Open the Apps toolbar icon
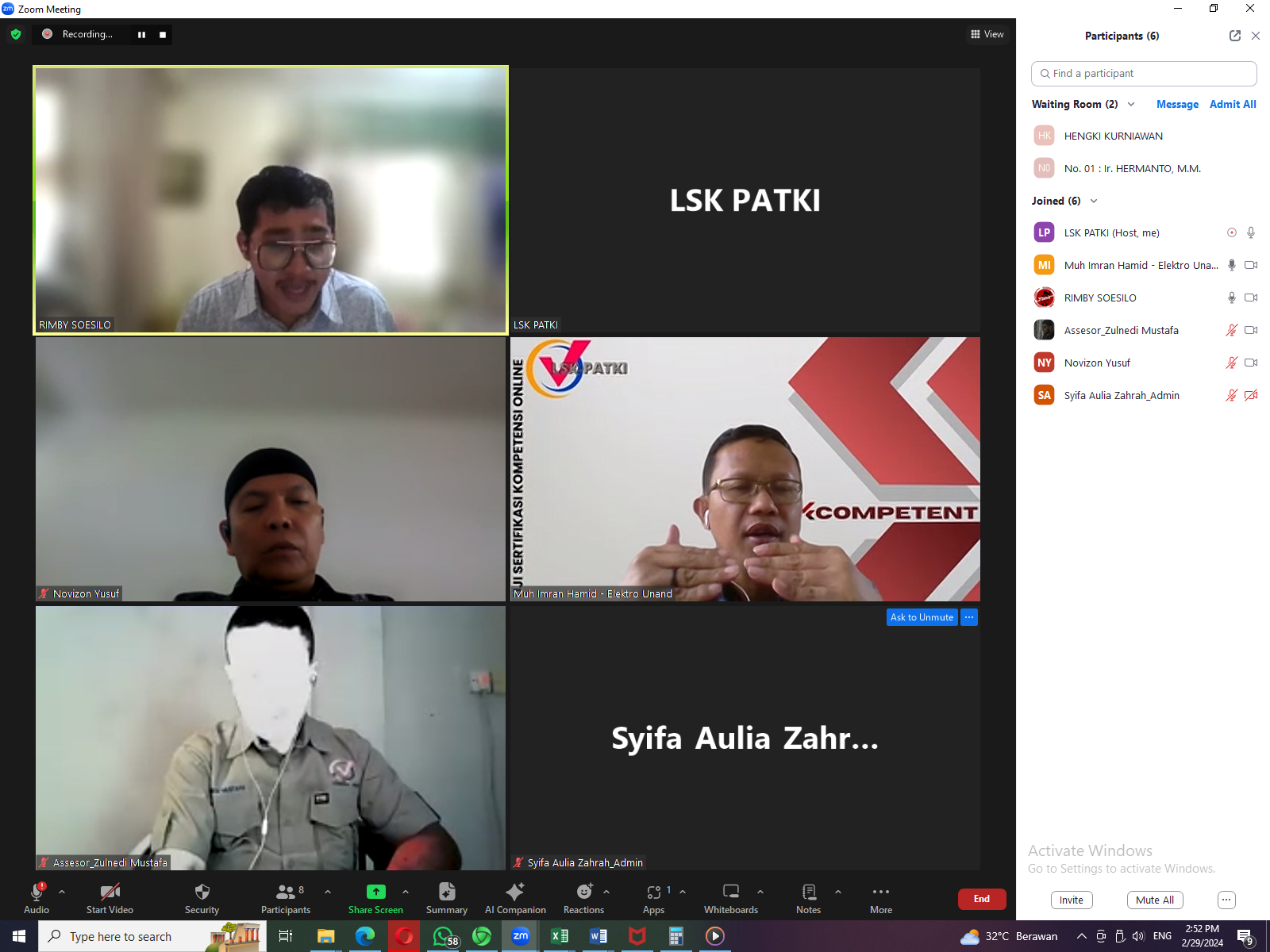This screenshot has width=1270, height=952. tap(654, 892)
